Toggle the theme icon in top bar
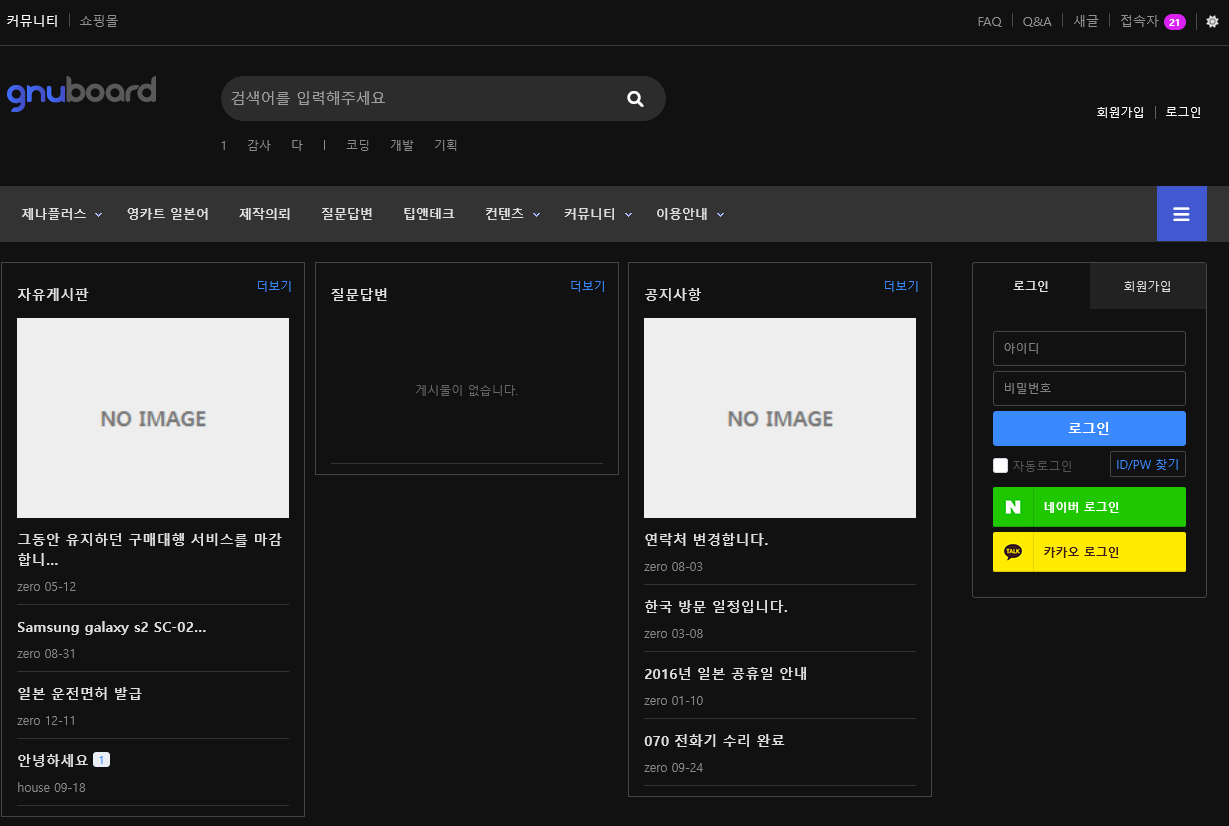The width and height of the screenshot is (1229, 826). pyautogui.click(x=1212, y=21)
